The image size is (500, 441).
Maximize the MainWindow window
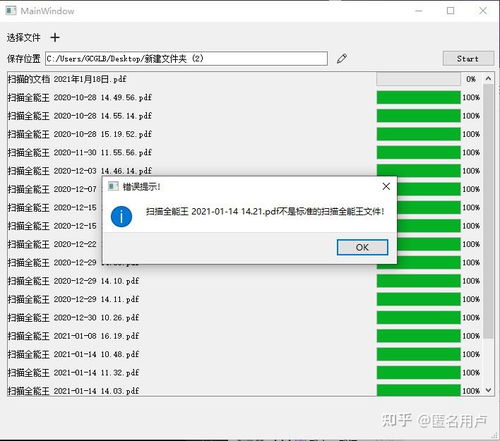pyautogui.click(x=450, y=11)
